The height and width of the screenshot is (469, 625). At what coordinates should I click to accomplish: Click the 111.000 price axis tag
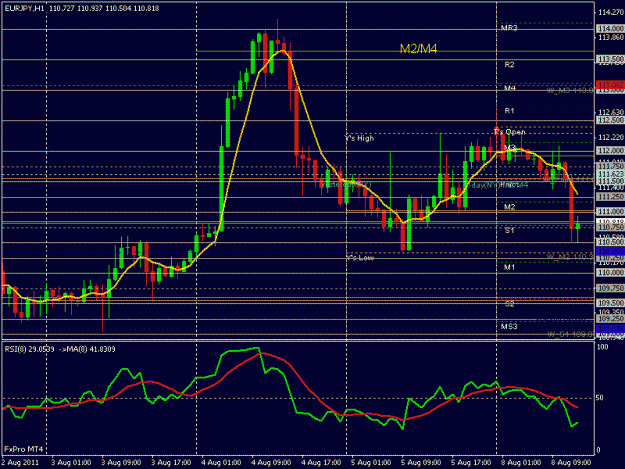click(x=610, y=211)
